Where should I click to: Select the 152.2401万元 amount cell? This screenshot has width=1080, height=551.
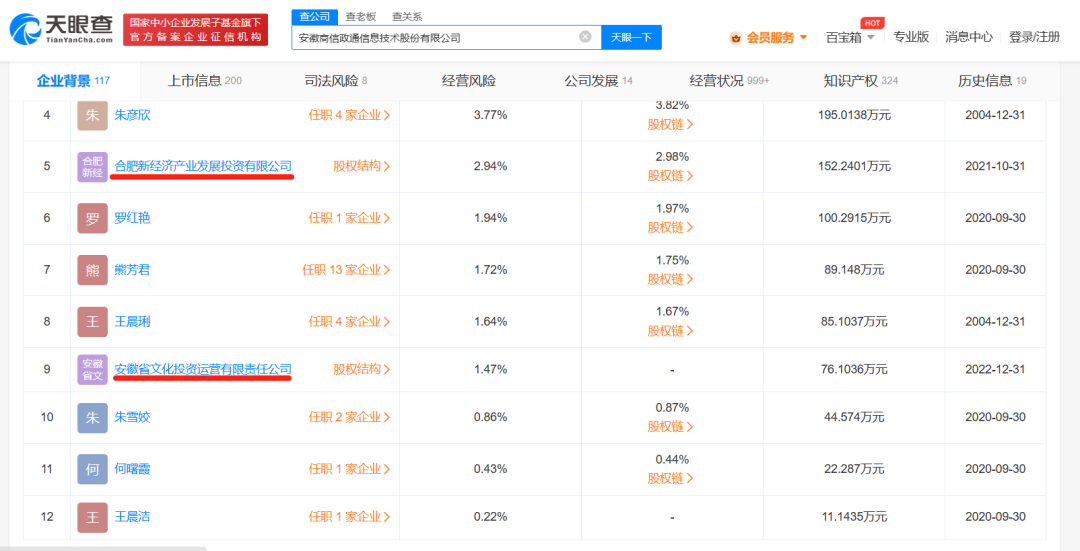[x=854, y=166]
